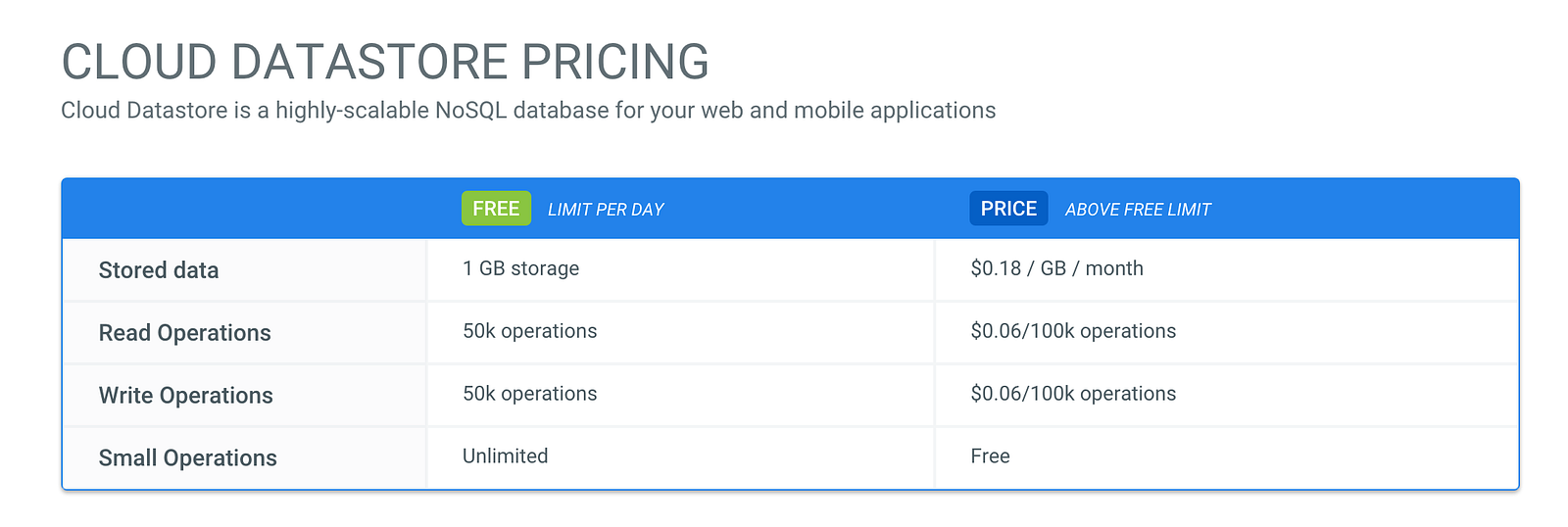The image size is (1568, 527).
Task: Click 50k operations in the Write Operations row
Action: pos(529,394)
